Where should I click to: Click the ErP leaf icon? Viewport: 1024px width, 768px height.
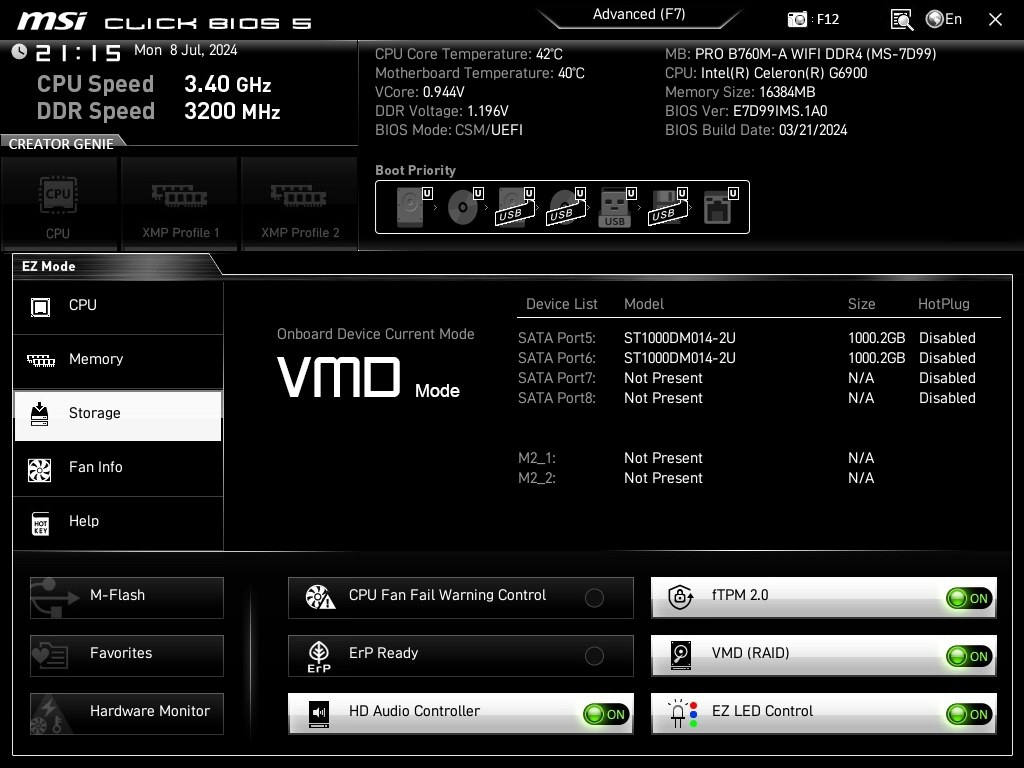click(x=319, y=656)
